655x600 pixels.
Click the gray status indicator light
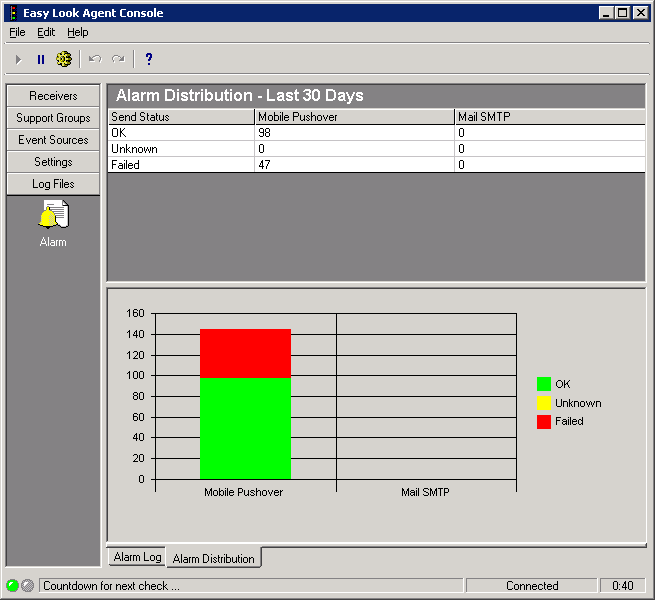tap(28, 585)
